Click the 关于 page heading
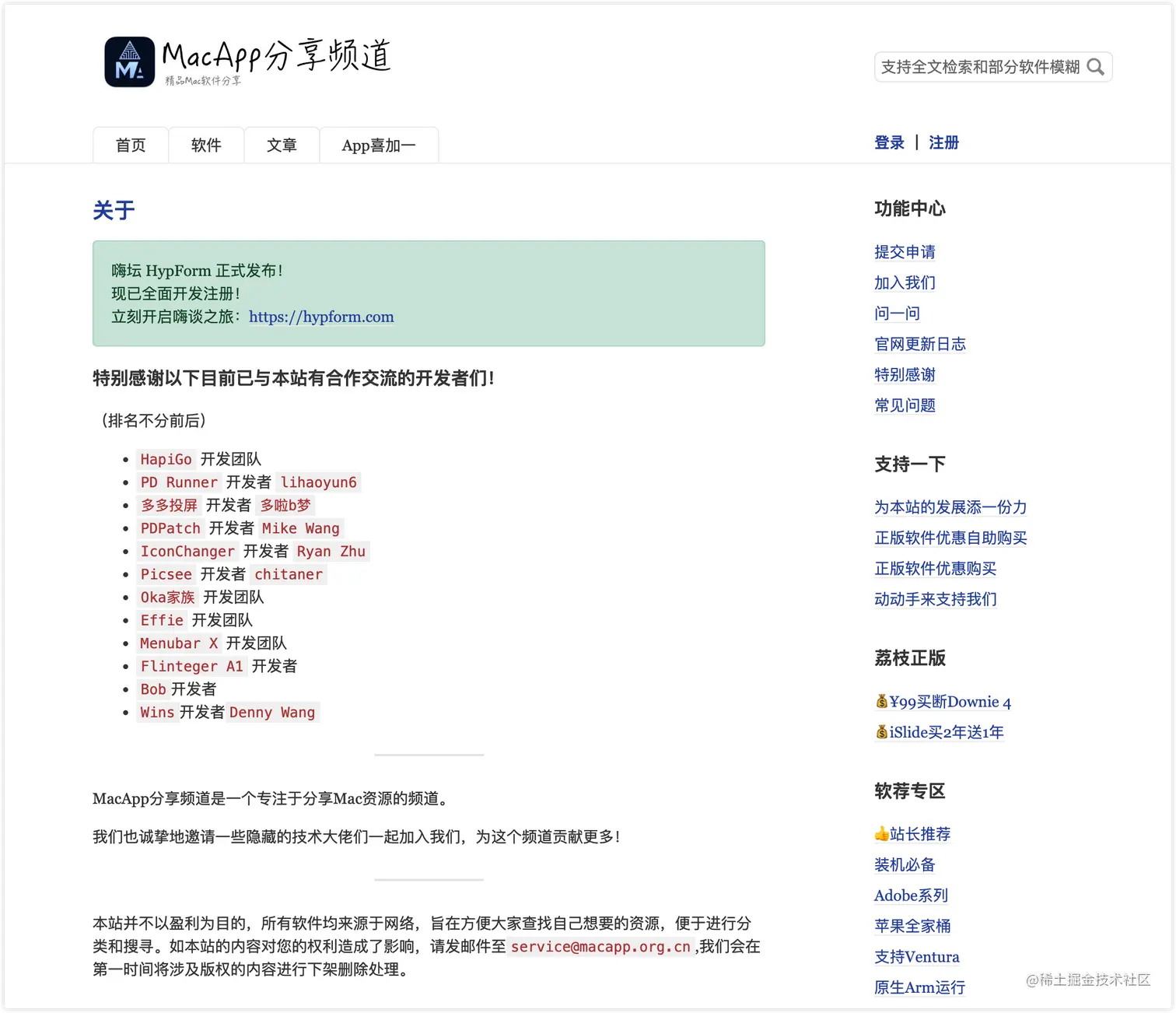Screen dimensions: 1176x1013 pyautogui.click(x=114, y=210)
